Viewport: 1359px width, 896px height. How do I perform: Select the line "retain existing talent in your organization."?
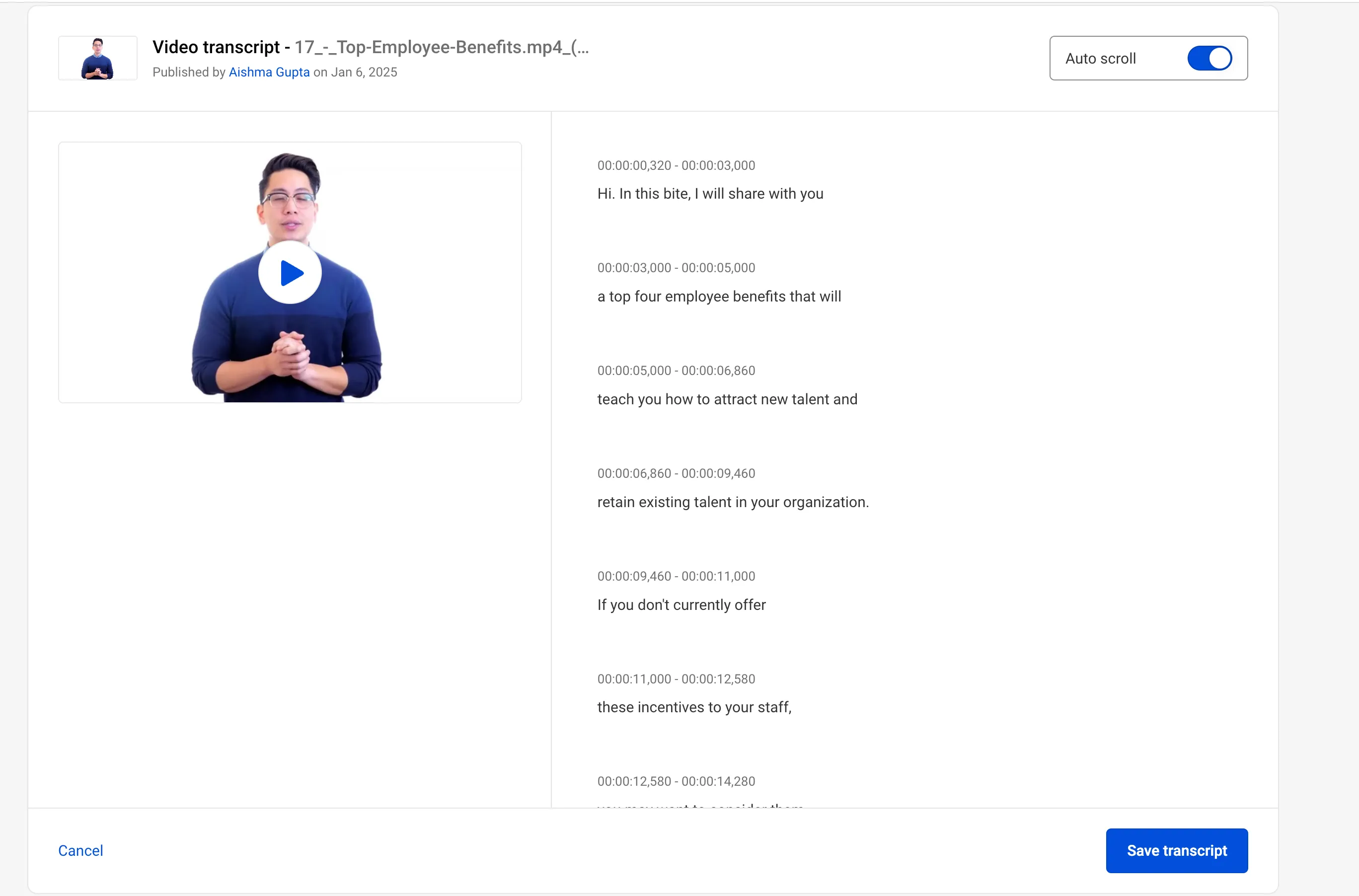[733, 502]
